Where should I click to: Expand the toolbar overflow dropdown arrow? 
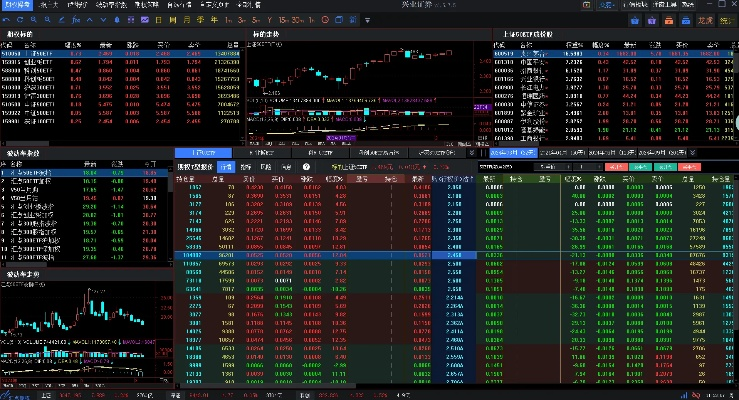click(x=368, y=20)
